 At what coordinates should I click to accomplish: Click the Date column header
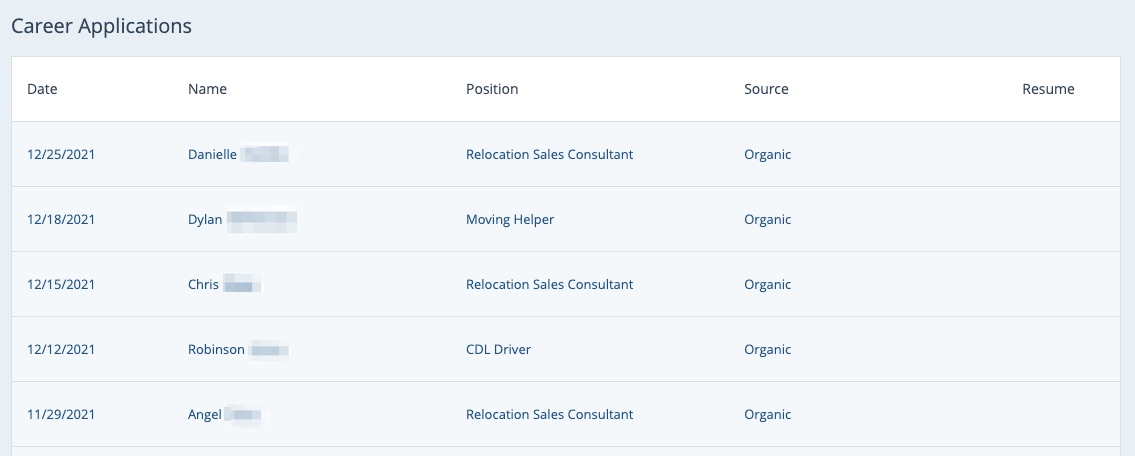pyautogui.click(x=42, y=89)
